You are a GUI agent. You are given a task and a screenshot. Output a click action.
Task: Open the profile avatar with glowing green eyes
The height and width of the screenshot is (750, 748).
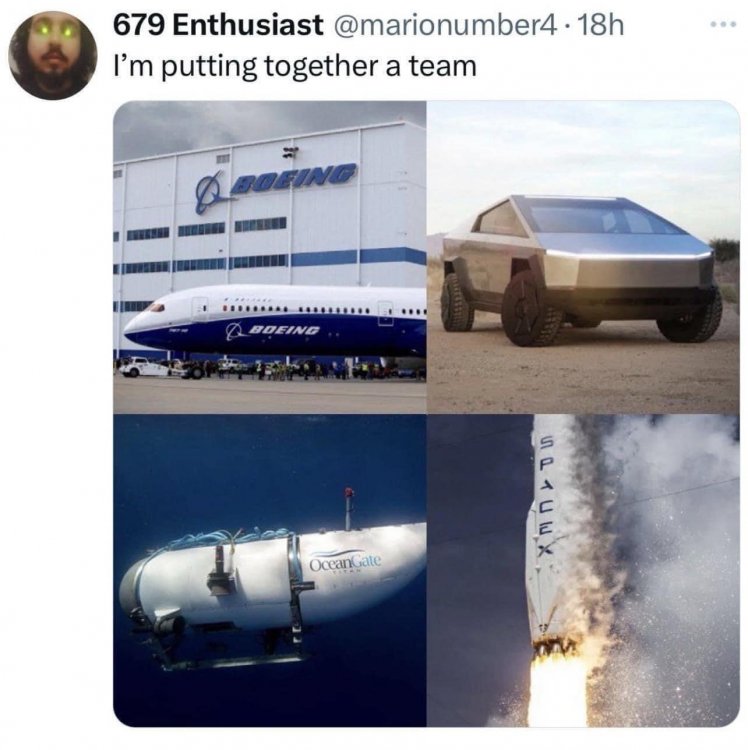pyautogui.click(x=53, y=55)
